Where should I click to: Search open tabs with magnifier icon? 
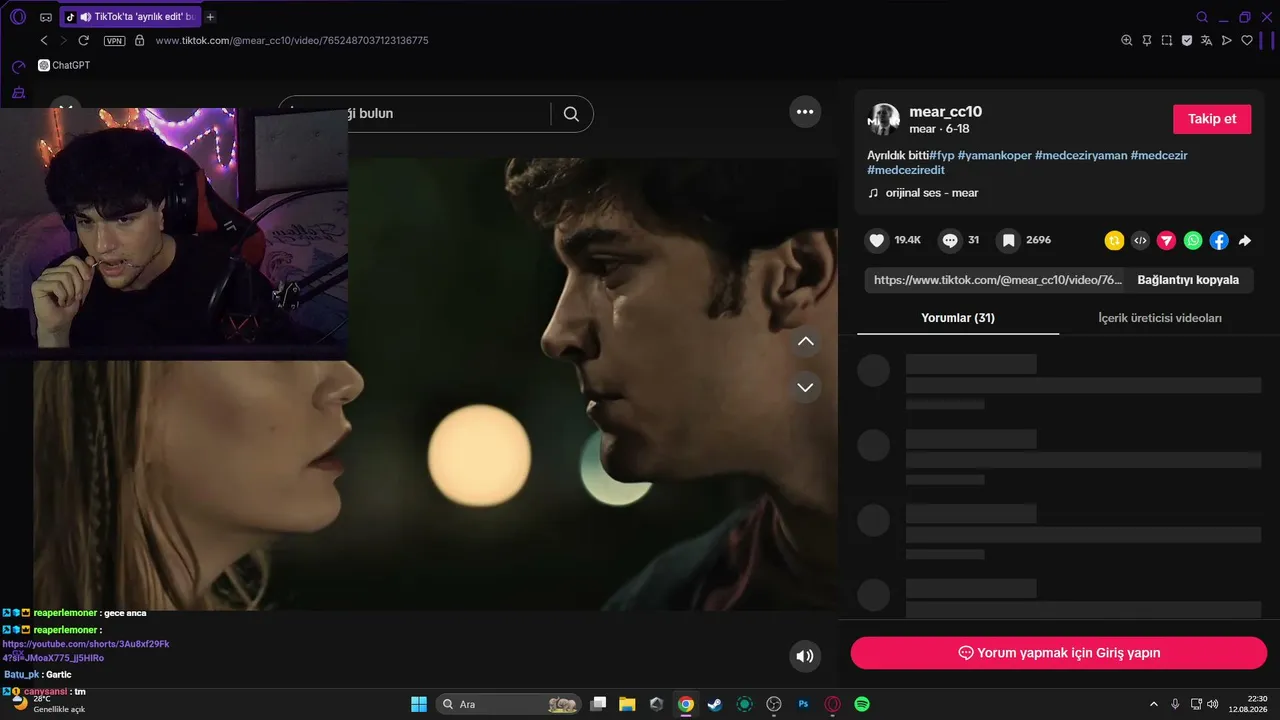1202,17
